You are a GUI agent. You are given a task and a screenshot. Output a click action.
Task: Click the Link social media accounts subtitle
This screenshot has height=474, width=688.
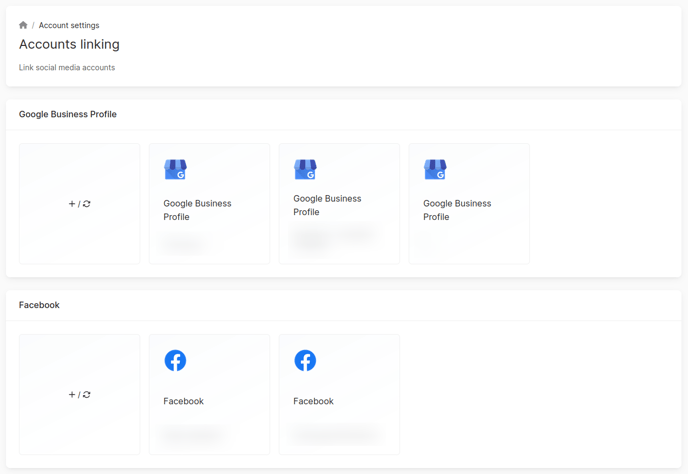click(x=67, y=68)
